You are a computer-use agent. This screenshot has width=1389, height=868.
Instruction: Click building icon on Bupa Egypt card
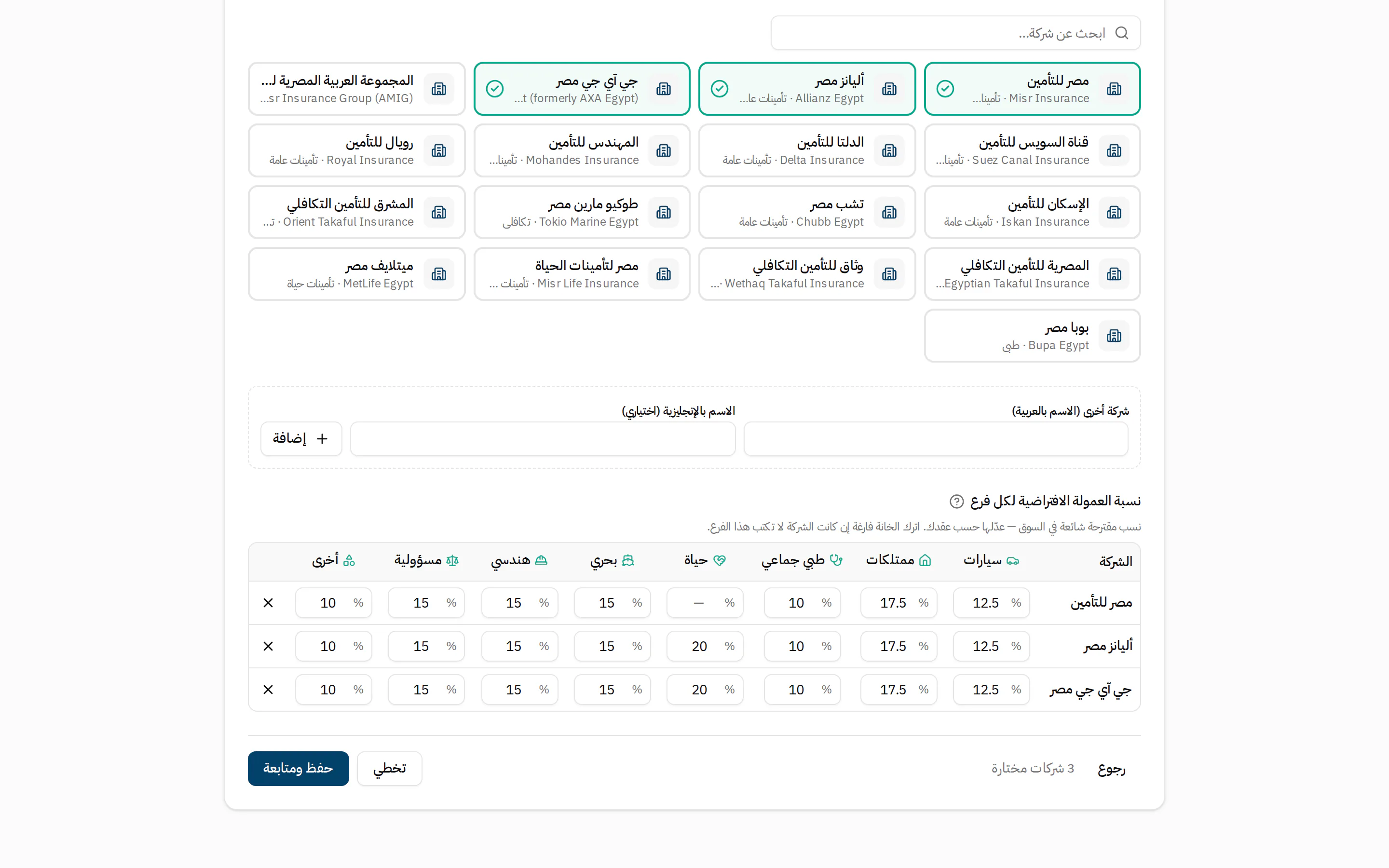pyautogui.click(x=1114, y=336)
